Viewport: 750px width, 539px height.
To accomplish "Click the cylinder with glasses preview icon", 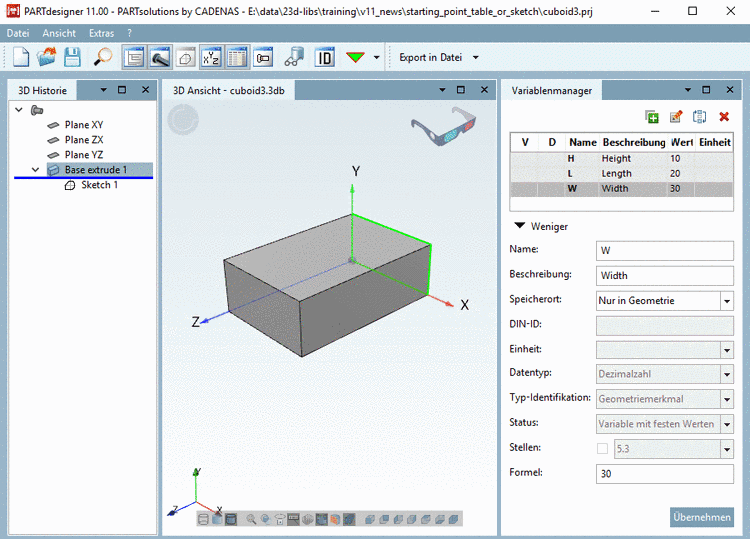I will point(294,57).
